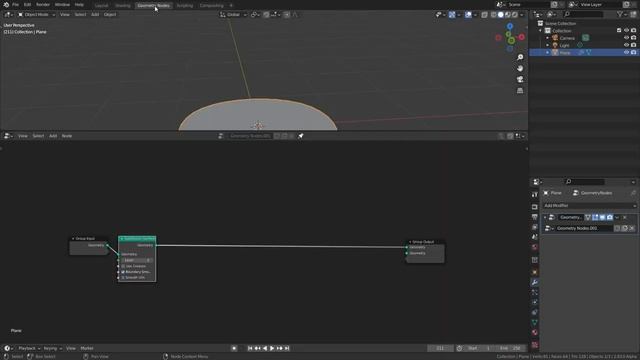The height and width of the screenshot is (360, 640).
Task: Expand the Collection in outliner
Action: [540, 31]
